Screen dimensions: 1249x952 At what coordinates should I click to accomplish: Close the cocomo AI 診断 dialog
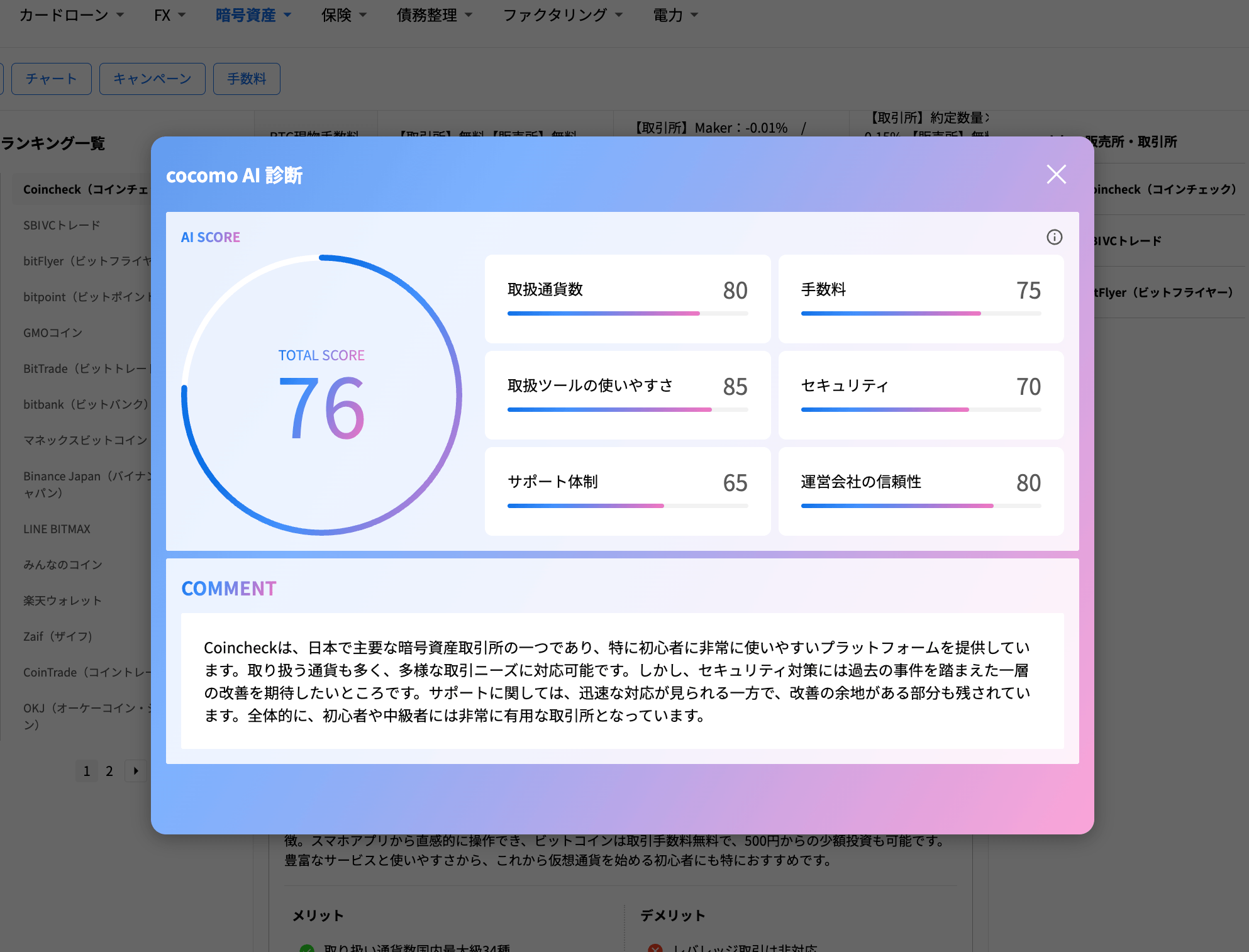click(1056, 174)
